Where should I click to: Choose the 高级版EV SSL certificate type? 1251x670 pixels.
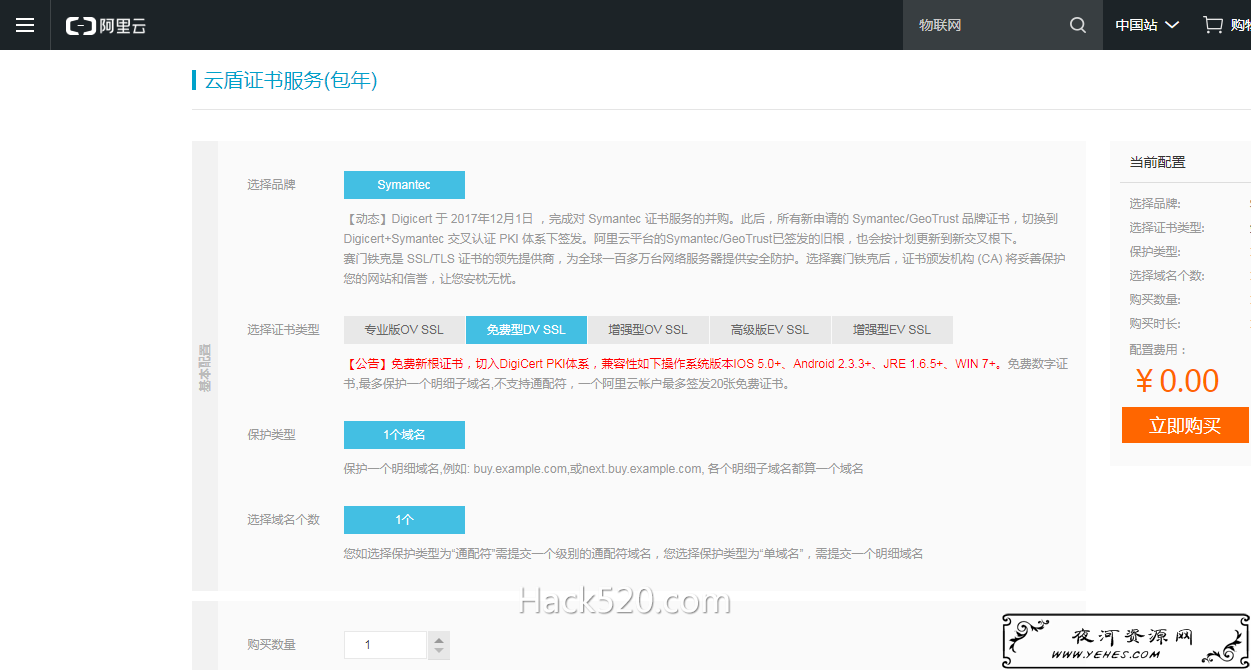[770, 330]
